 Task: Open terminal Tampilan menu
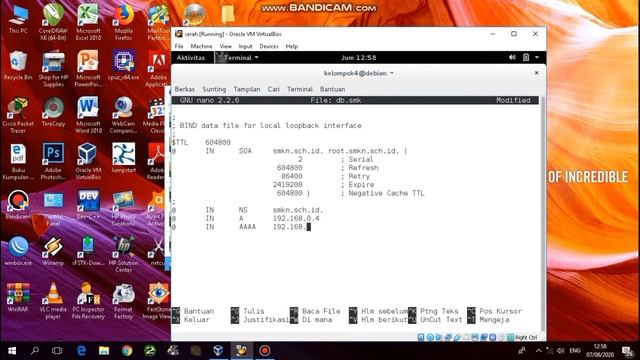pyautogui.click(x=247, y=89)
